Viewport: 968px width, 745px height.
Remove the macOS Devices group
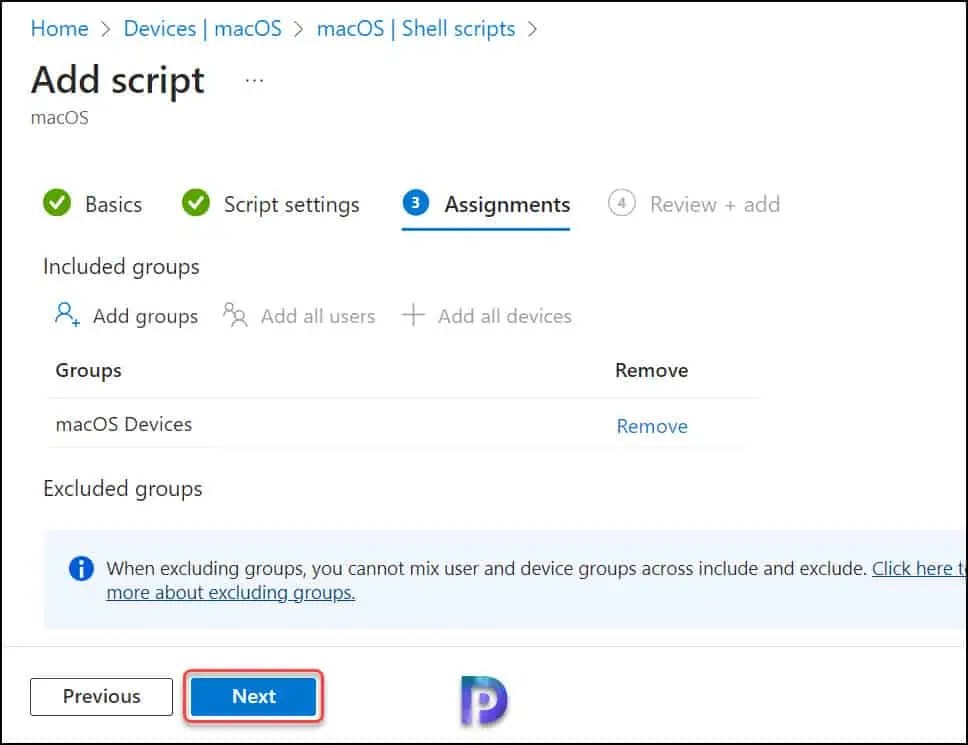pos(651,426)
